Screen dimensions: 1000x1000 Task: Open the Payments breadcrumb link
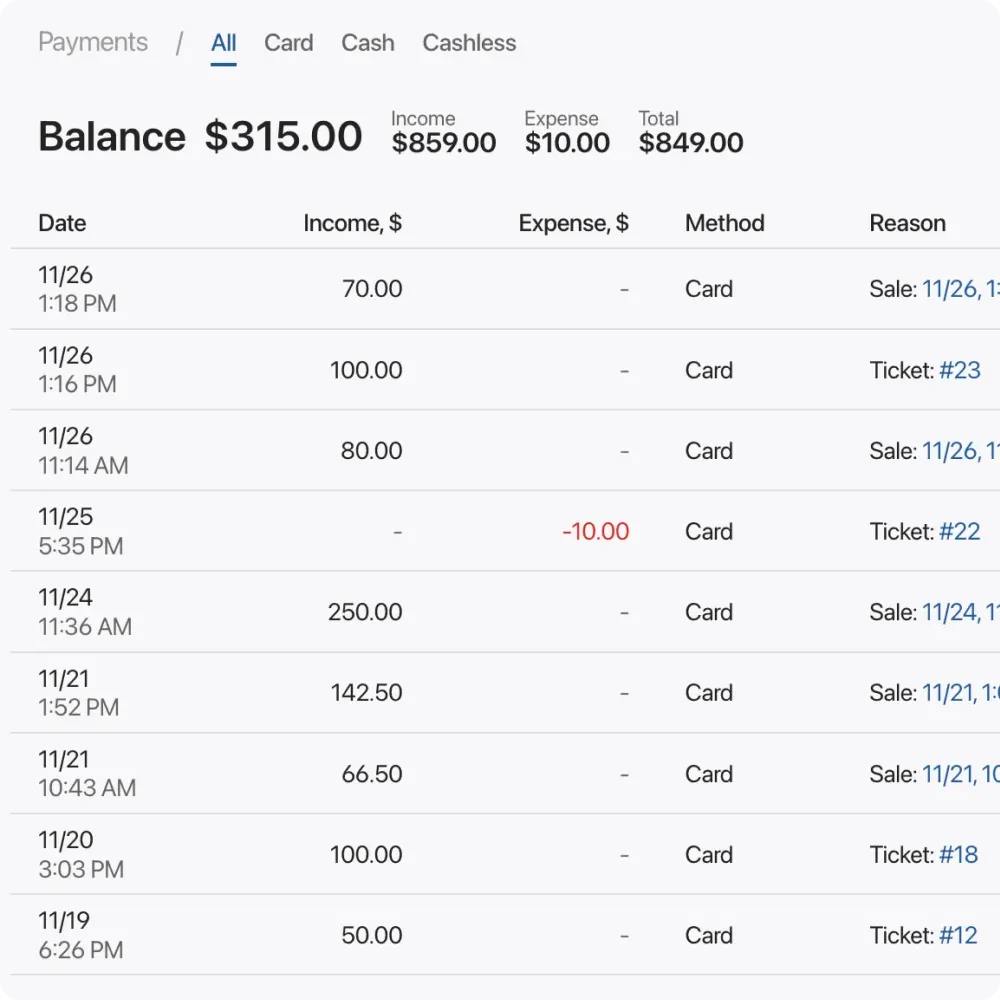point(92,42)
